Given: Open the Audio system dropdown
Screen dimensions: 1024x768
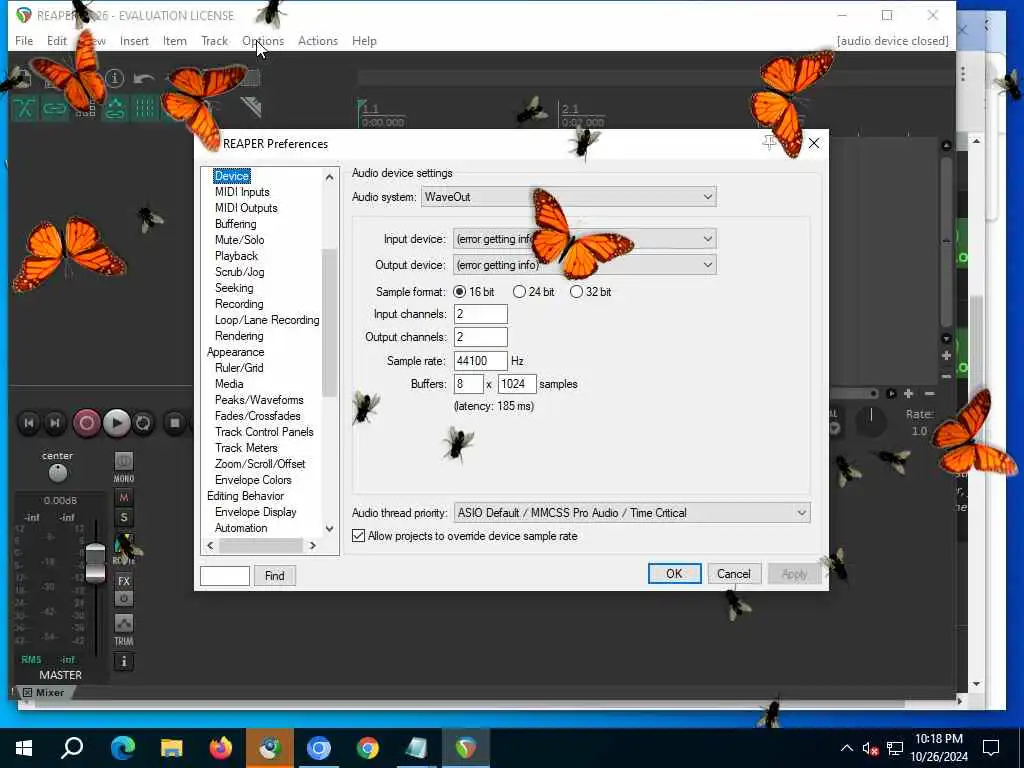Looking at the screenshot, I should 568,197.
